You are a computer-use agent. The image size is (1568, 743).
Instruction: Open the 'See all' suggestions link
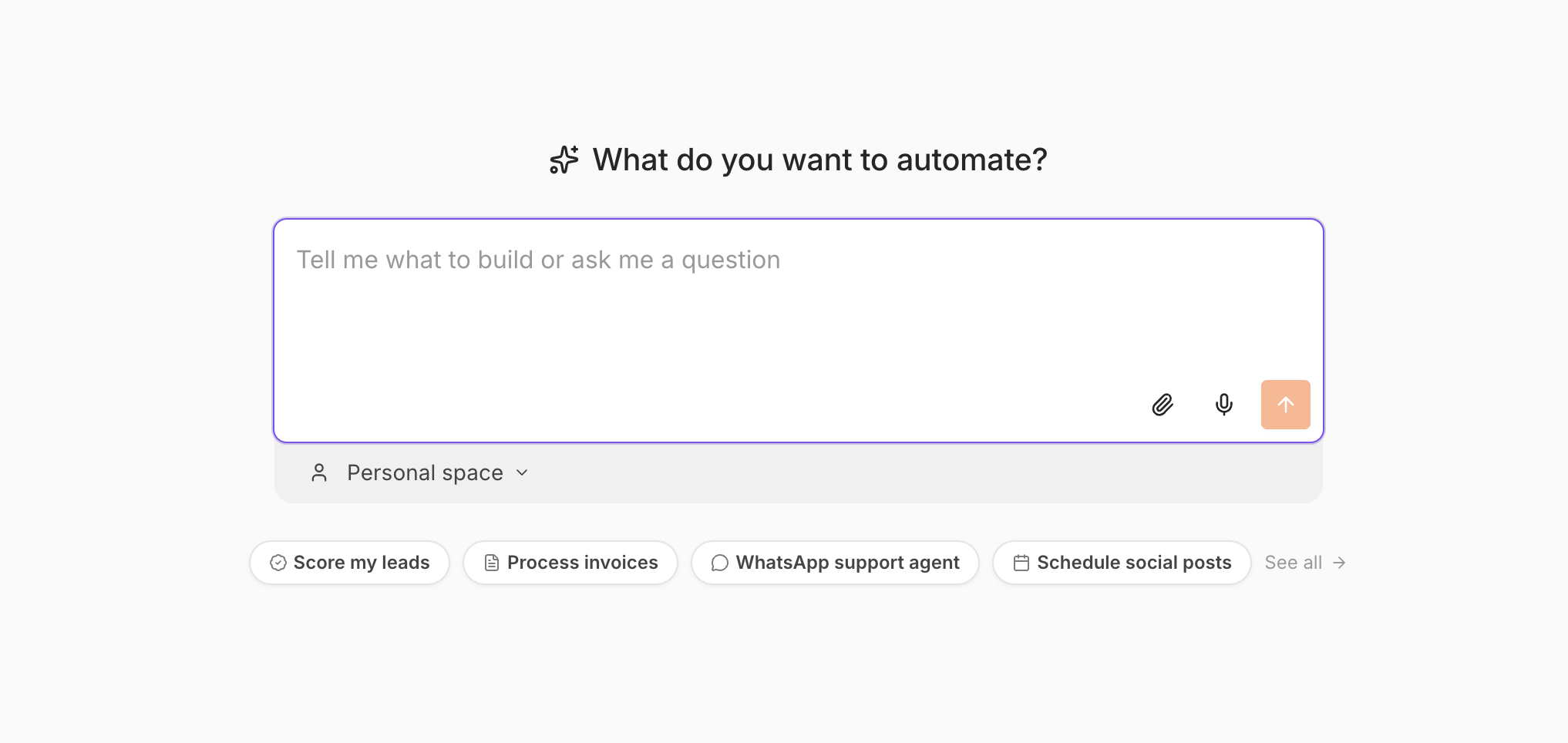pyautogui.click(x=1305, y=563)
